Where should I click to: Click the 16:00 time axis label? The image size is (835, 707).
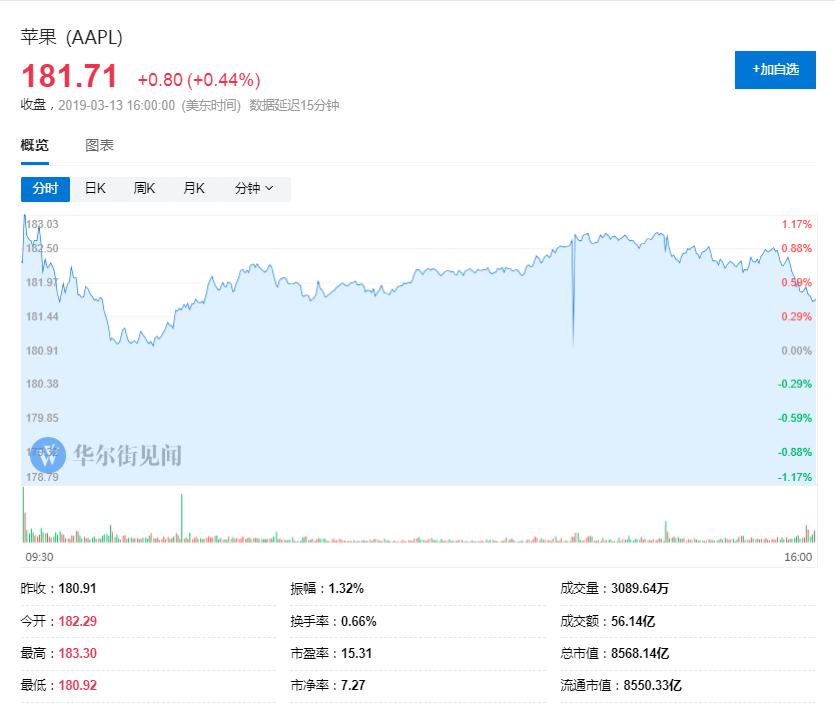point(798,557)
